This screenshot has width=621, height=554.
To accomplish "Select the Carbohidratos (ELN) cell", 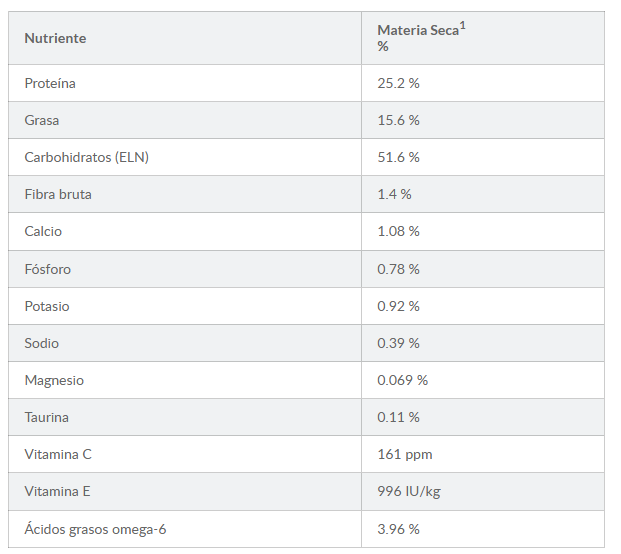I will pos(86,157).
